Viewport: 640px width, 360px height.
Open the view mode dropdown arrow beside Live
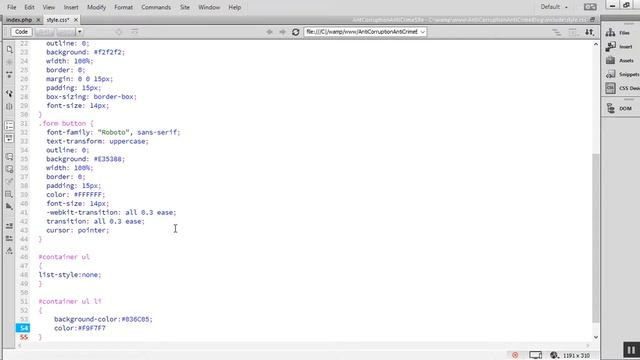pos(80,32)
